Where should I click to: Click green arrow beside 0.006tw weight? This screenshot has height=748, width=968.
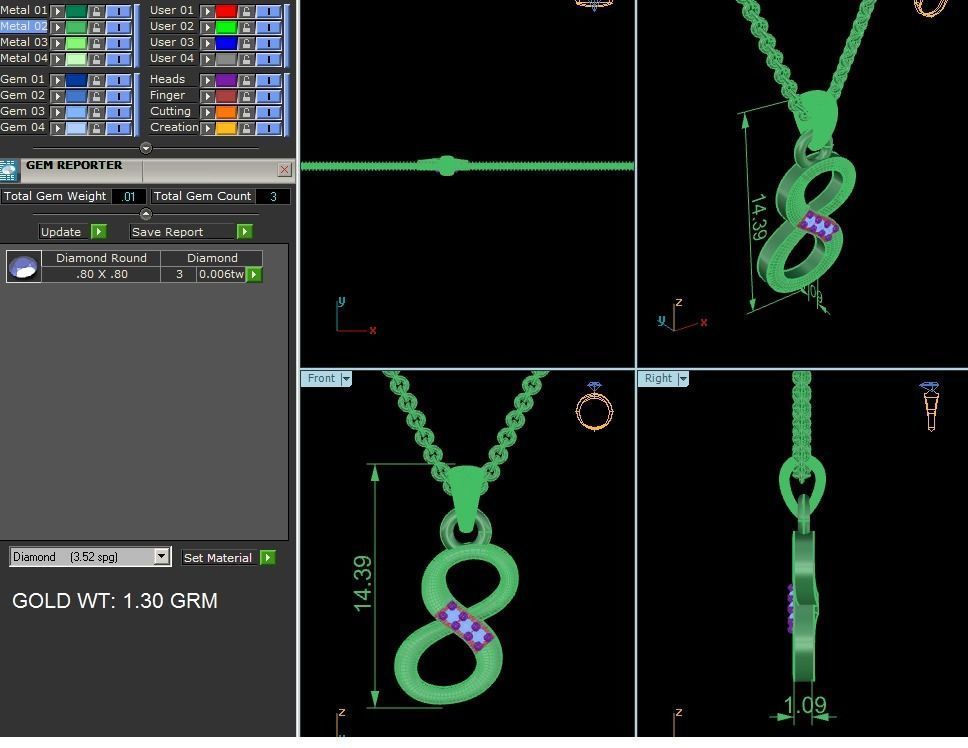pos(254,275)
